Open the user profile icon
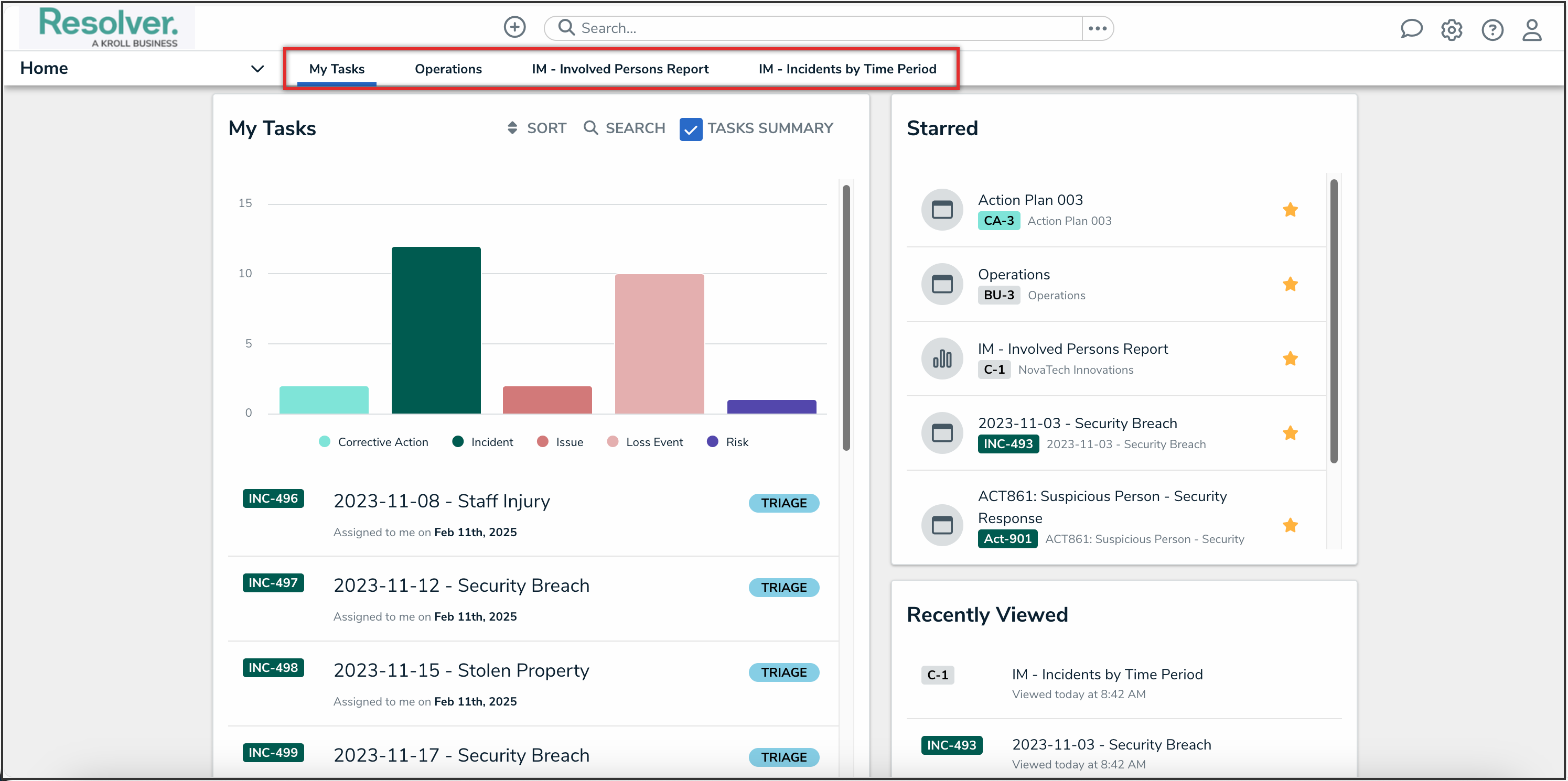The width and height of the screenshot is (1568, 781). (x=1531, y=30)
